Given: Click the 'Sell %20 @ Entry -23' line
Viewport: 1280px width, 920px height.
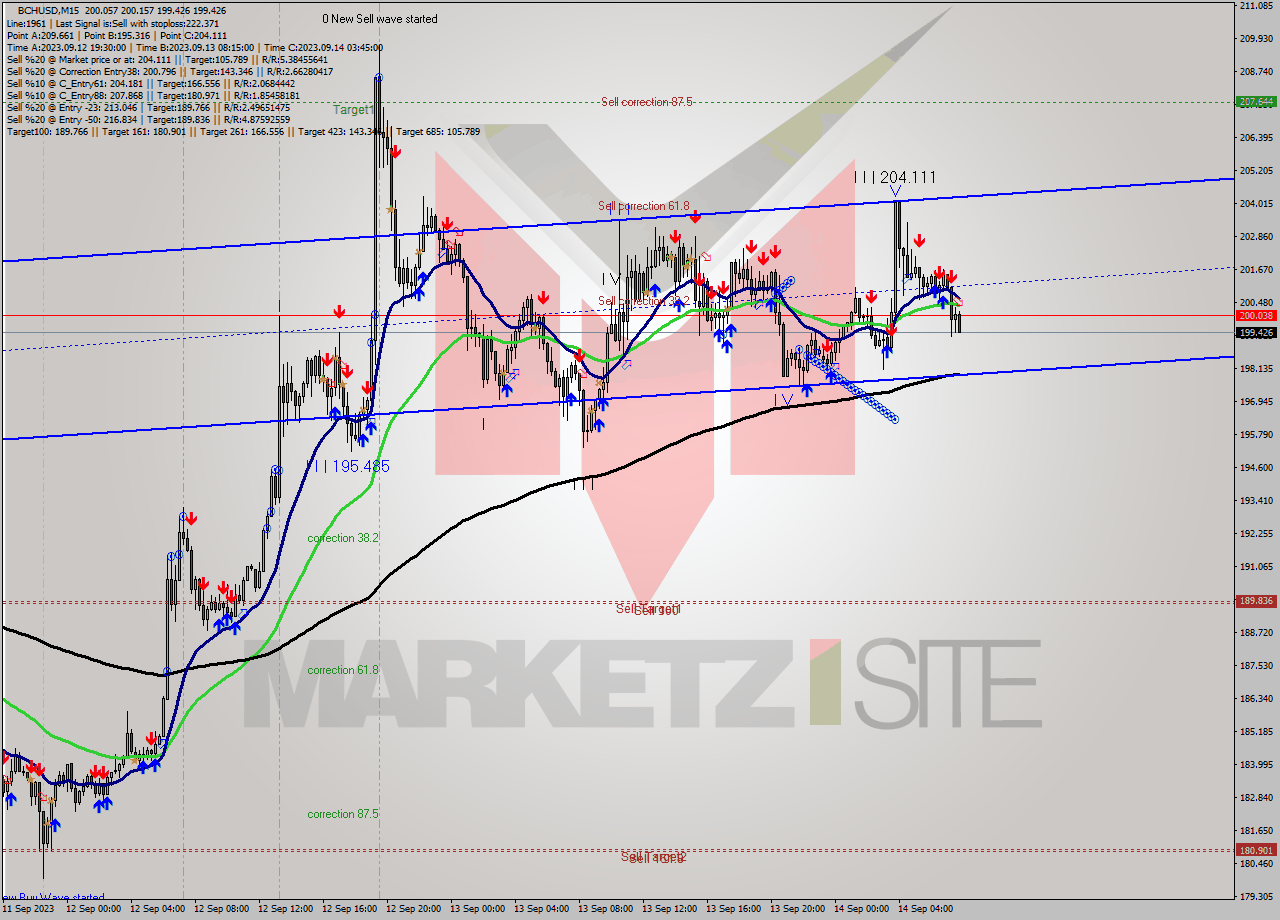Looking at the screenshot, I should pyautogui.click(x=148, y=107).
